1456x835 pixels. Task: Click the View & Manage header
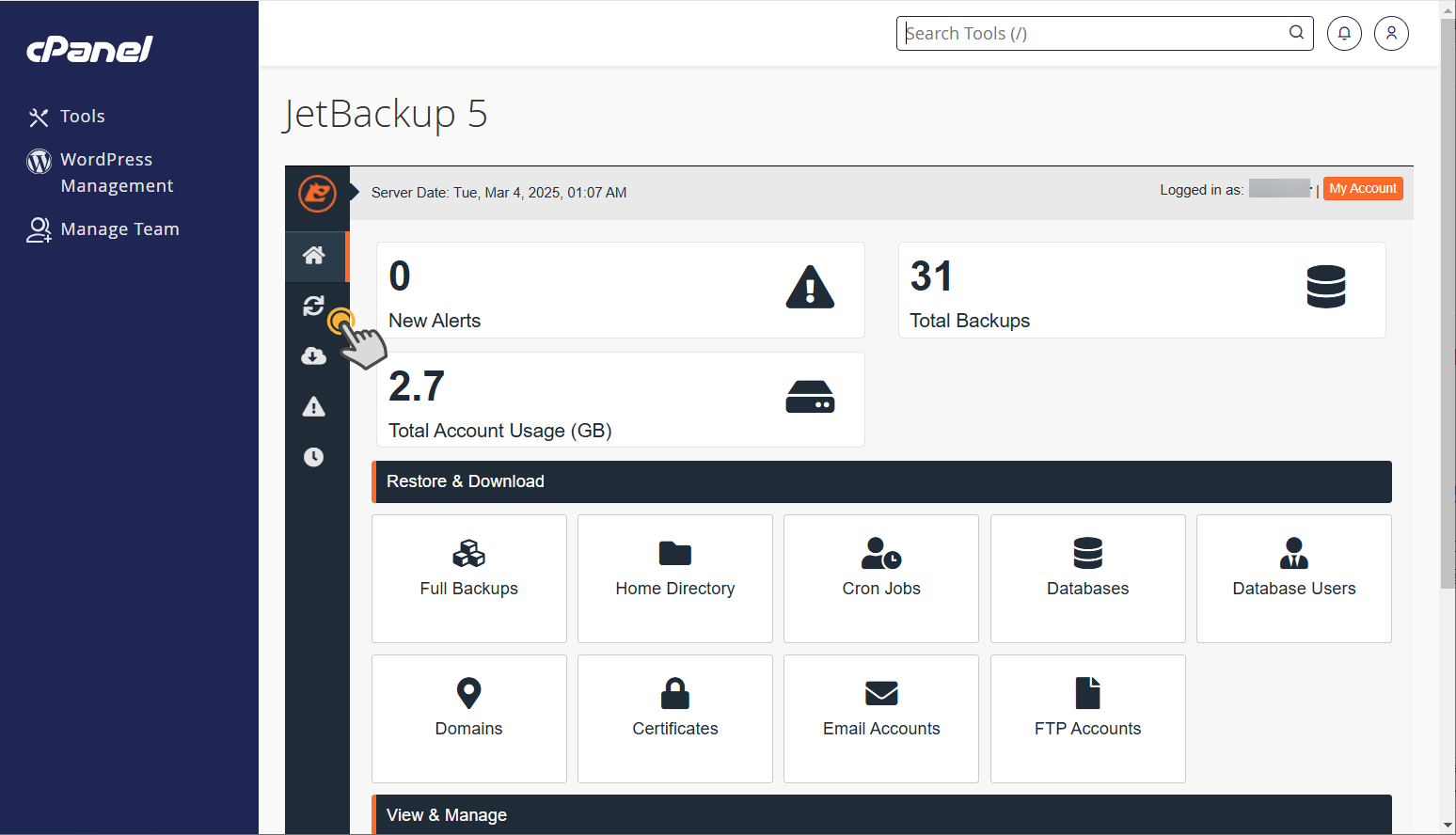click(881, 814)
